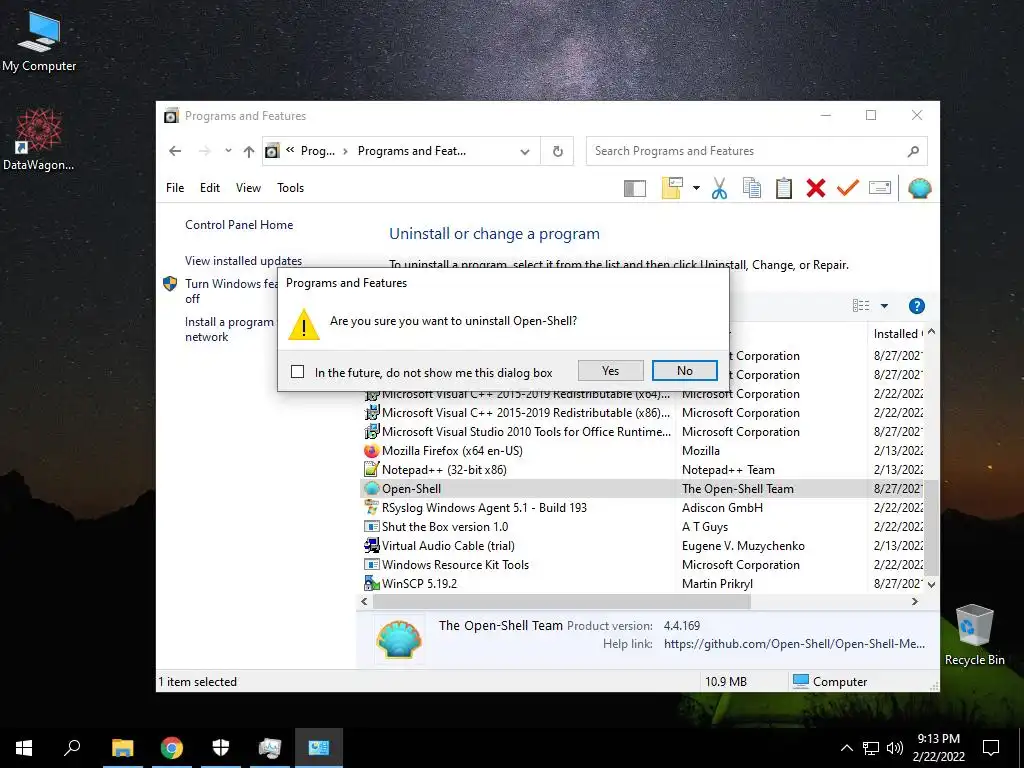The height and width of the screenshot is (768, 1024).
Task: Select the Open-Shell program row
Action: (643, 488)
